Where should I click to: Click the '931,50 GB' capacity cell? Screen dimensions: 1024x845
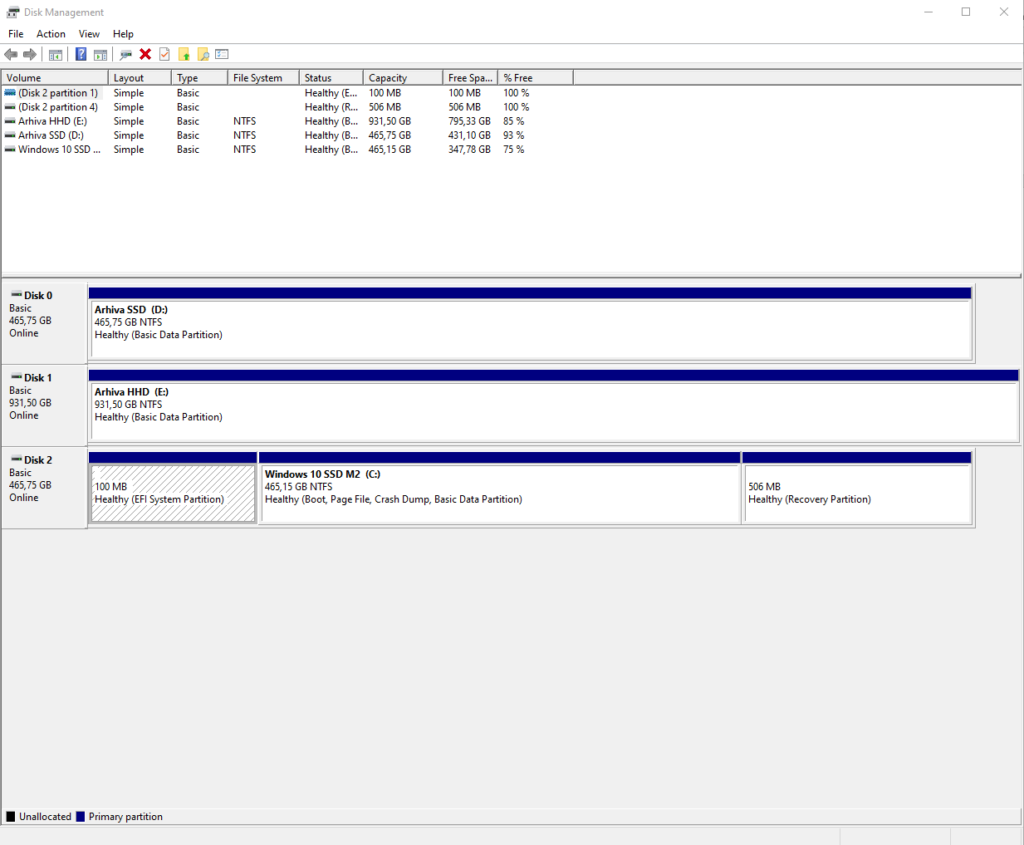point(390,121)
